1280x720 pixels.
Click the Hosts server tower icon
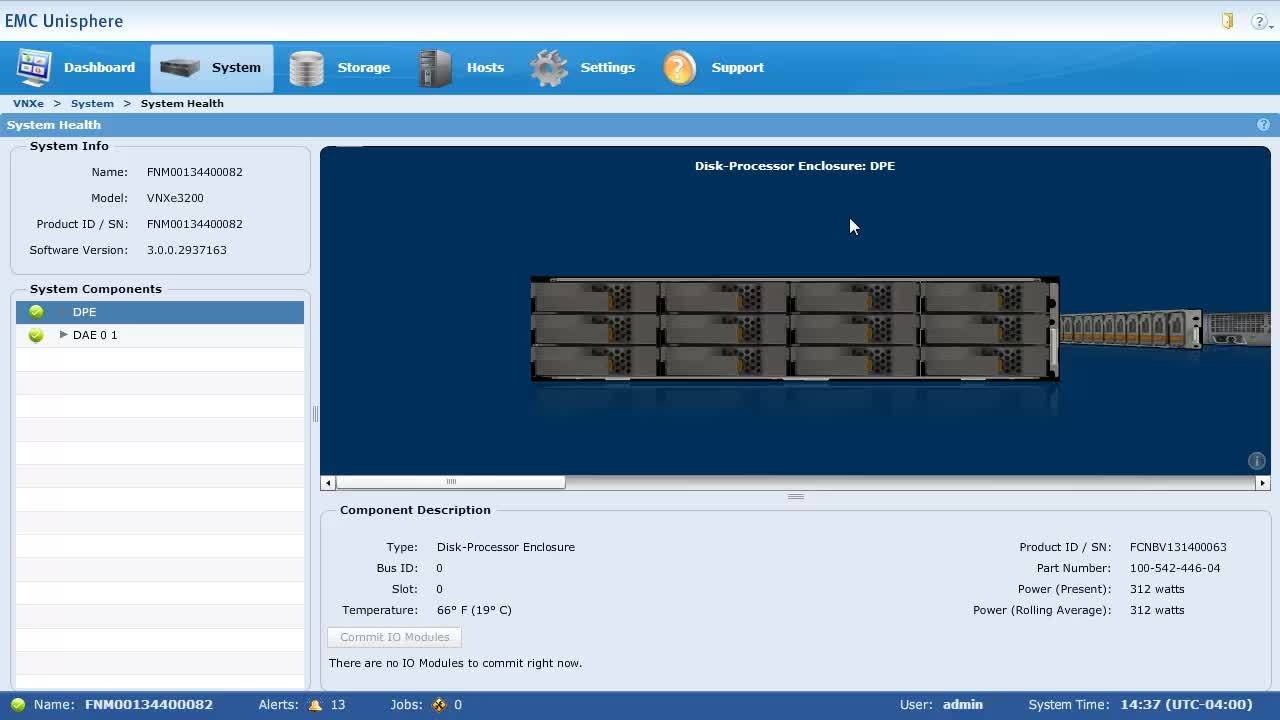pos(435,68)
